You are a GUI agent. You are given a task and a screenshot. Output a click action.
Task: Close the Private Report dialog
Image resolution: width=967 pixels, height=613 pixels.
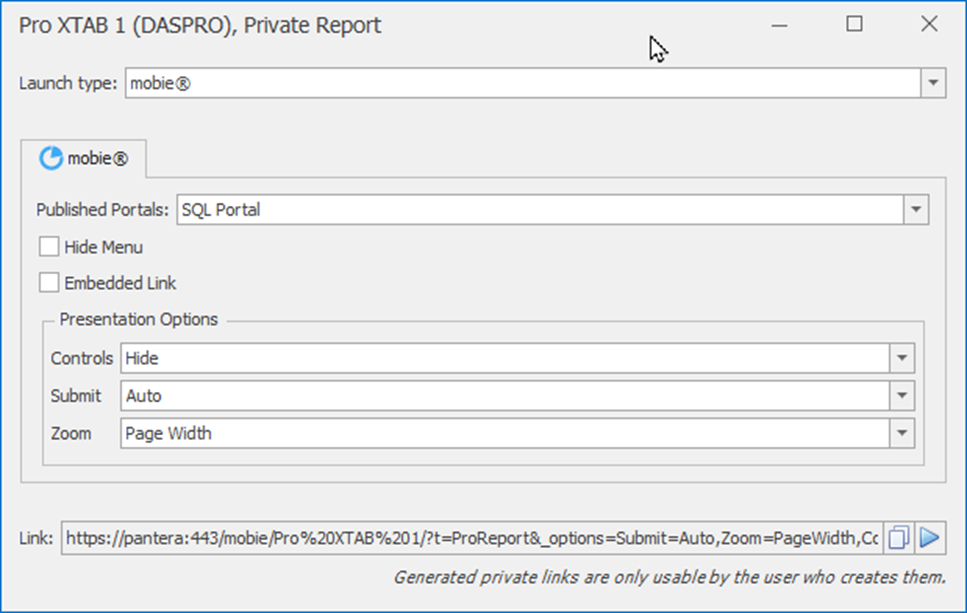929,24
